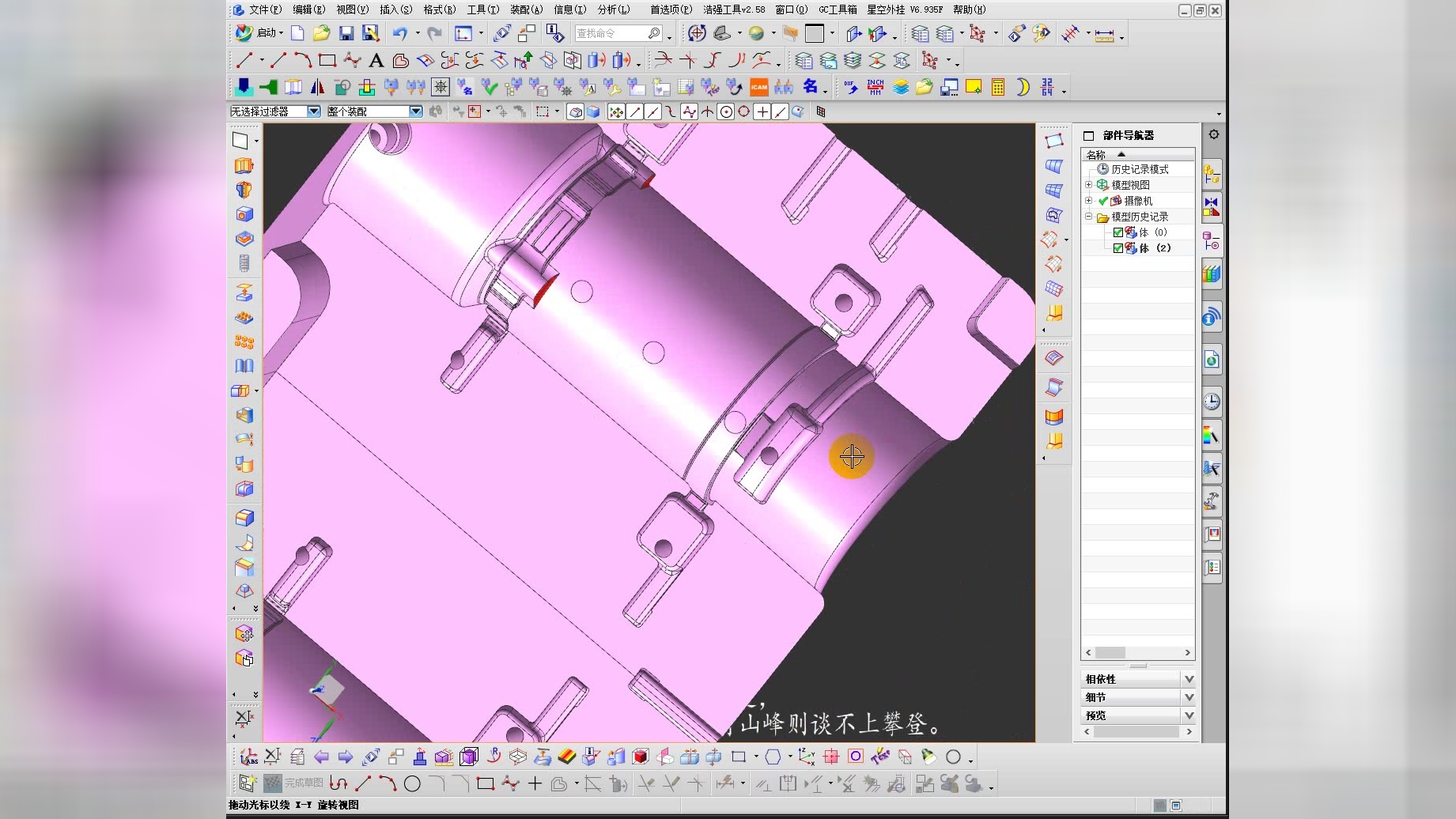Redo the undone action

pos(434,33)
